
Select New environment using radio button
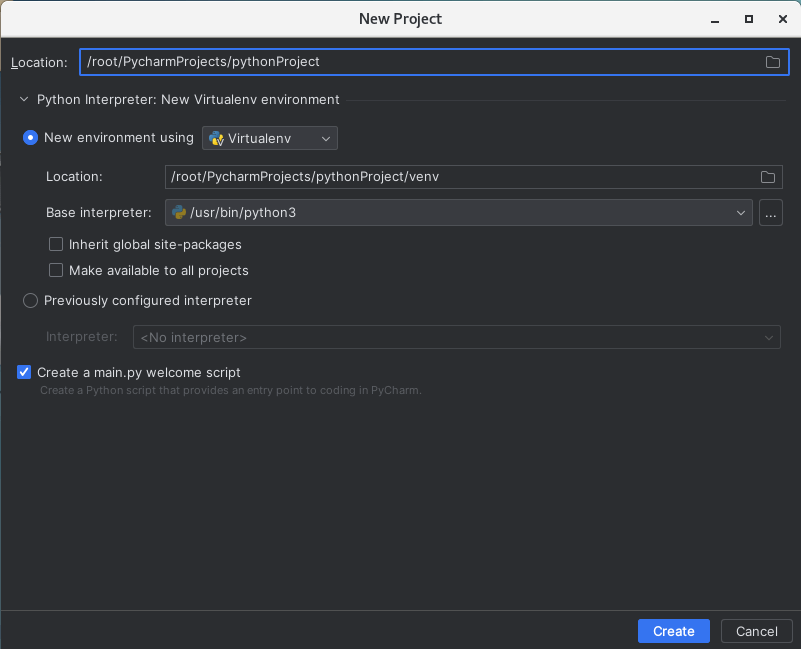pos(31,138)
